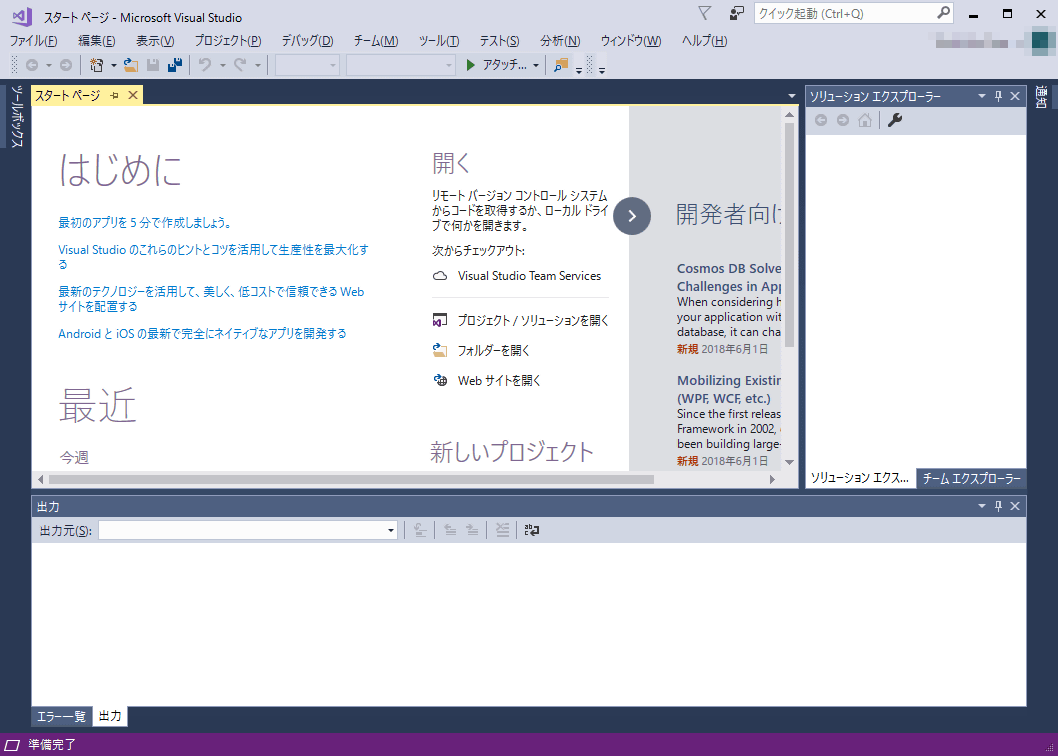Open the ヘルプ(H) menu
The height and width of the screenshot is (756, 1058).
pos(704,40)
